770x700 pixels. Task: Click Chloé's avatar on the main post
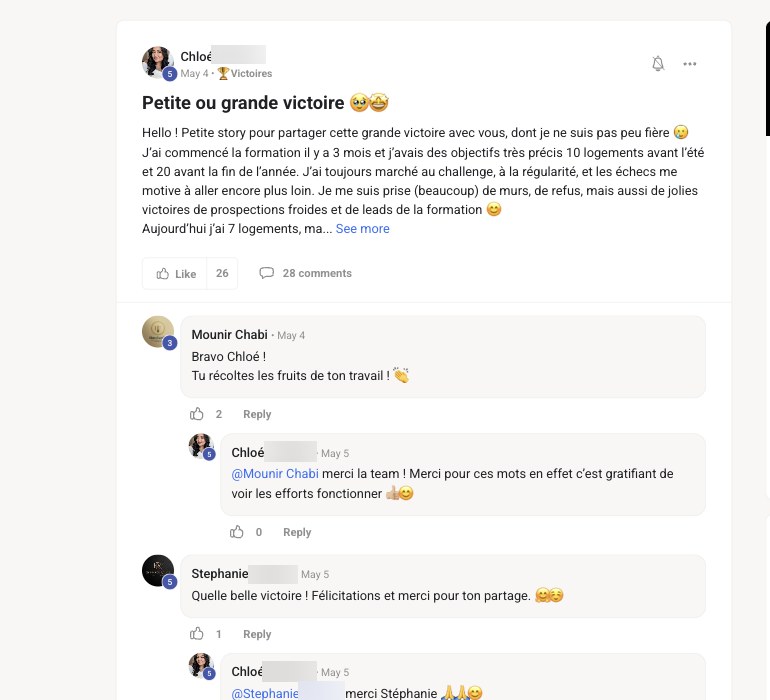coord(158,62)
